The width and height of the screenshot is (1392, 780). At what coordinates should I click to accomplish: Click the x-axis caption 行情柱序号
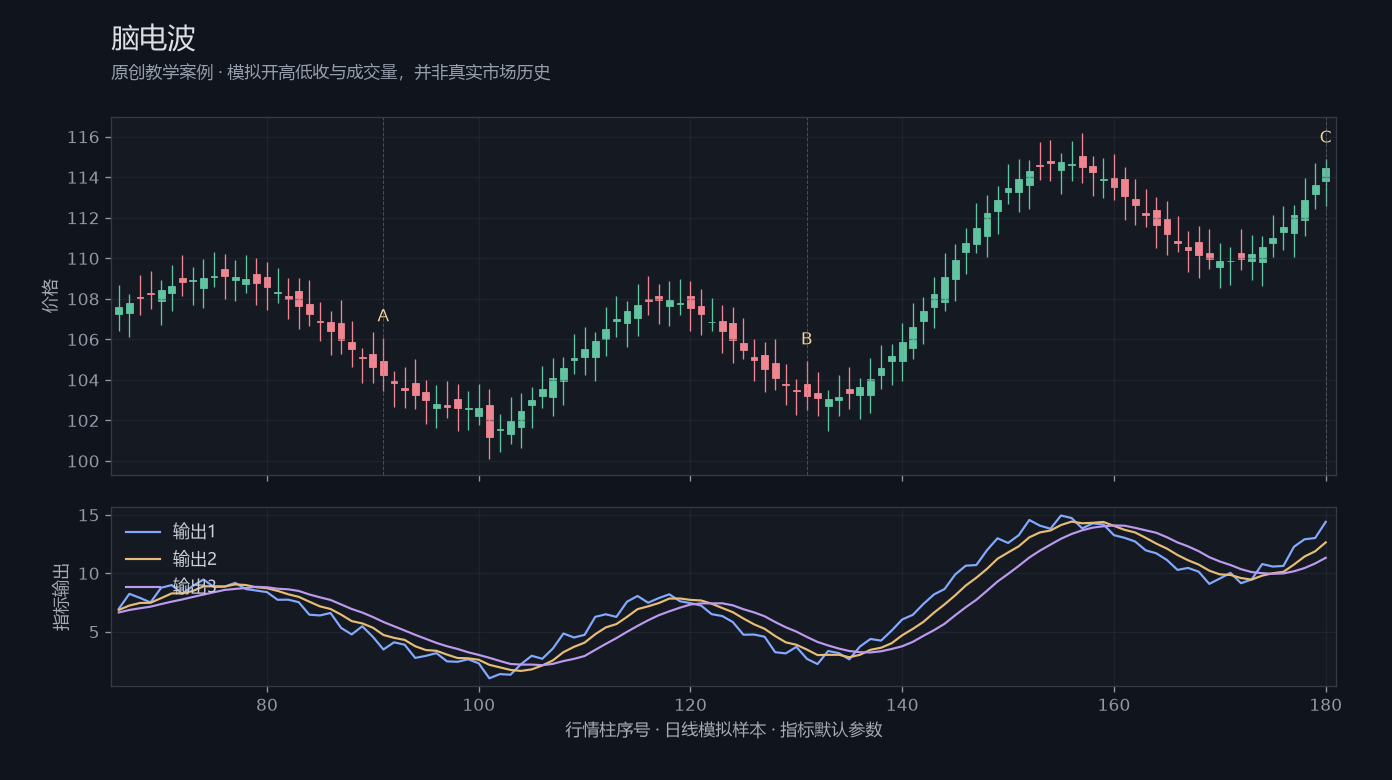tap(724, 730)
